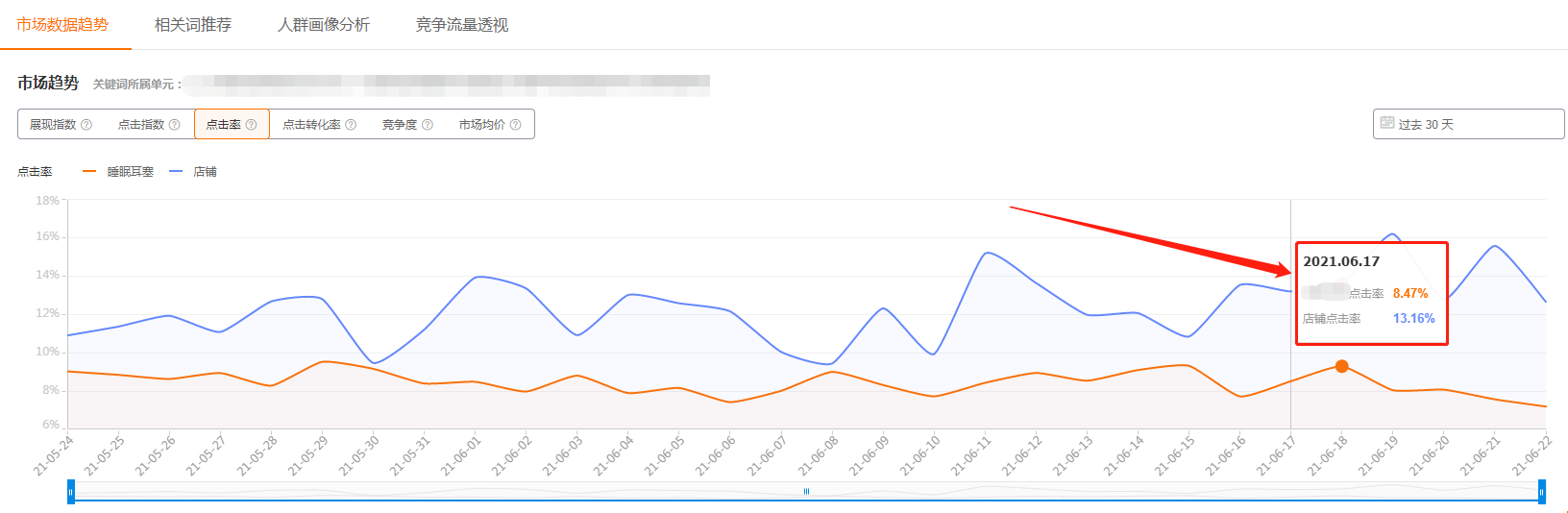Select the 展现指数 metric option
This screenshot has width=1568, height=513.
[53, 125]
